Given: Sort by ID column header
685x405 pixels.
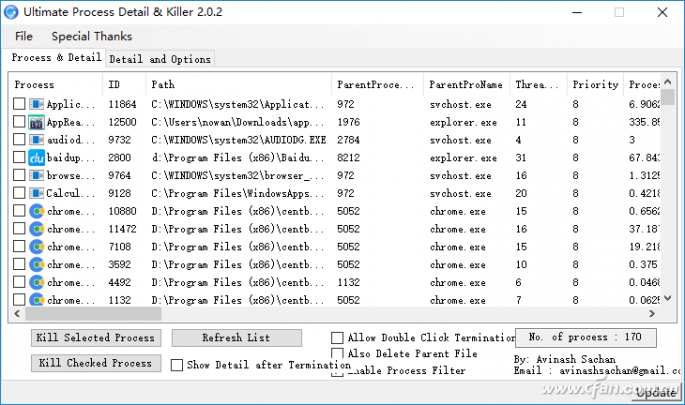Looking at the screenshot, I should click(x=125, y=84).
